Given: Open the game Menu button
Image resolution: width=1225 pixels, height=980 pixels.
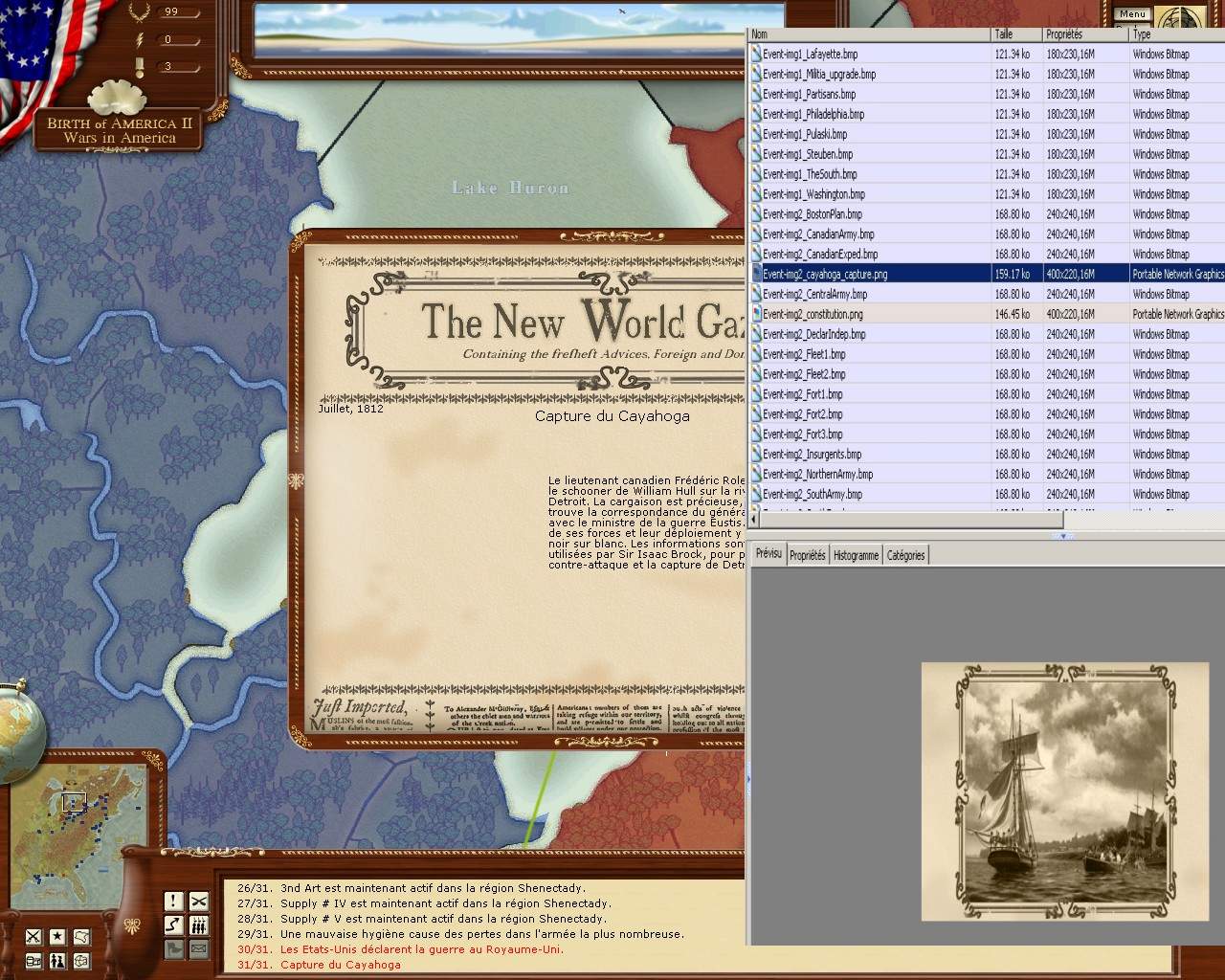Looking at the screenshot, I should [x=1132, y=13].
